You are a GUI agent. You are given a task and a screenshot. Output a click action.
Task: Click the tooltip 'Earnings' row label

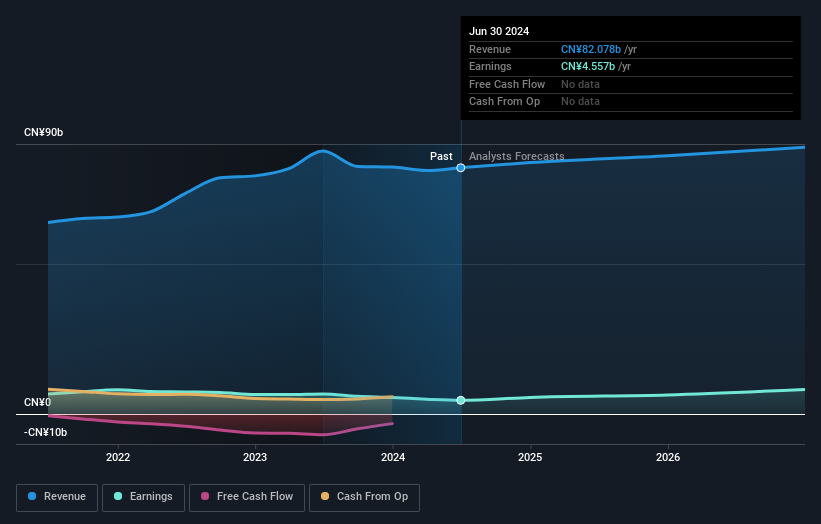point(490,66)
